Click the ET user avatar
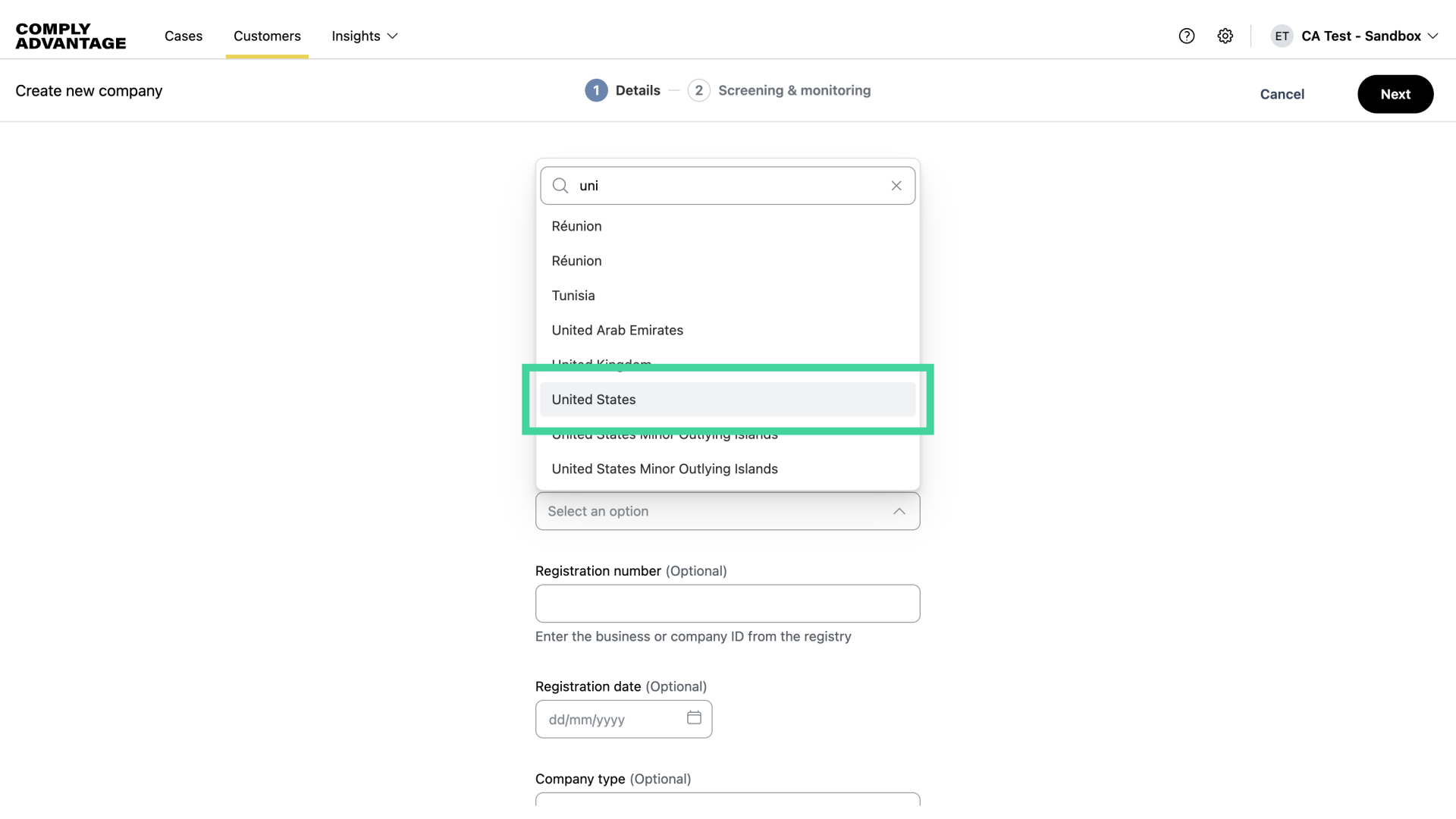The width and height of the screenshot is (1456, 819). (1282, 36)
